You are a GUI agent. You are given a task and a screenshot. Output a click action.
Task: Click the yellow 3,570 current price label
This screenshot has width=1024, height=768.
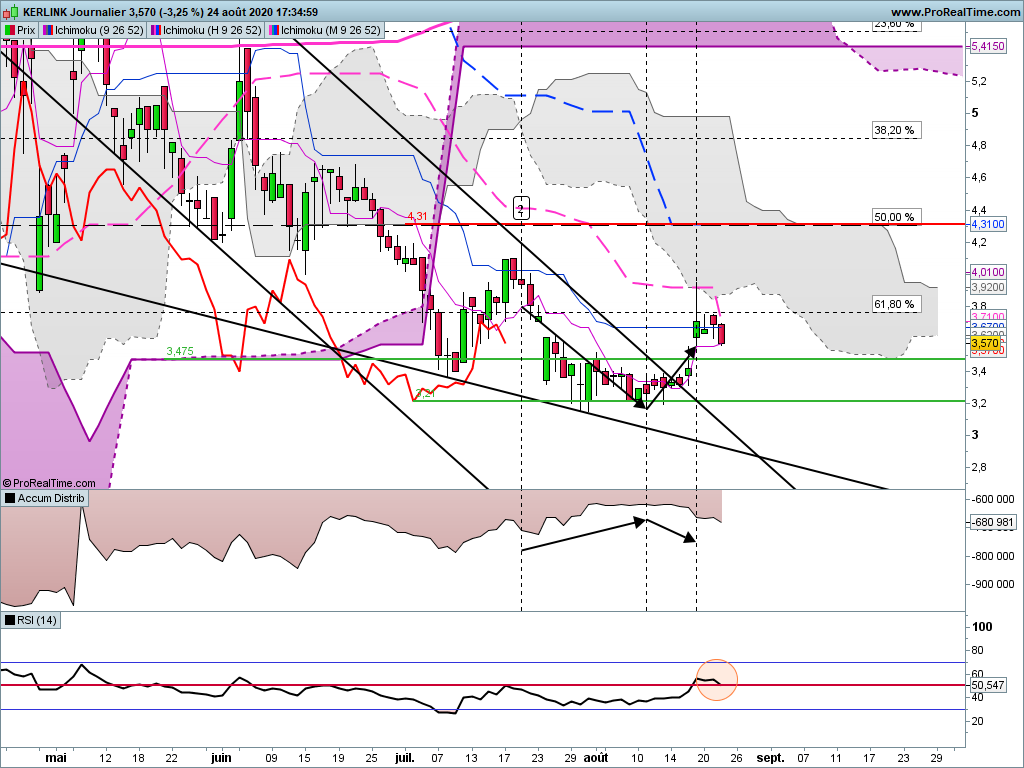click(x=985, y=344)
